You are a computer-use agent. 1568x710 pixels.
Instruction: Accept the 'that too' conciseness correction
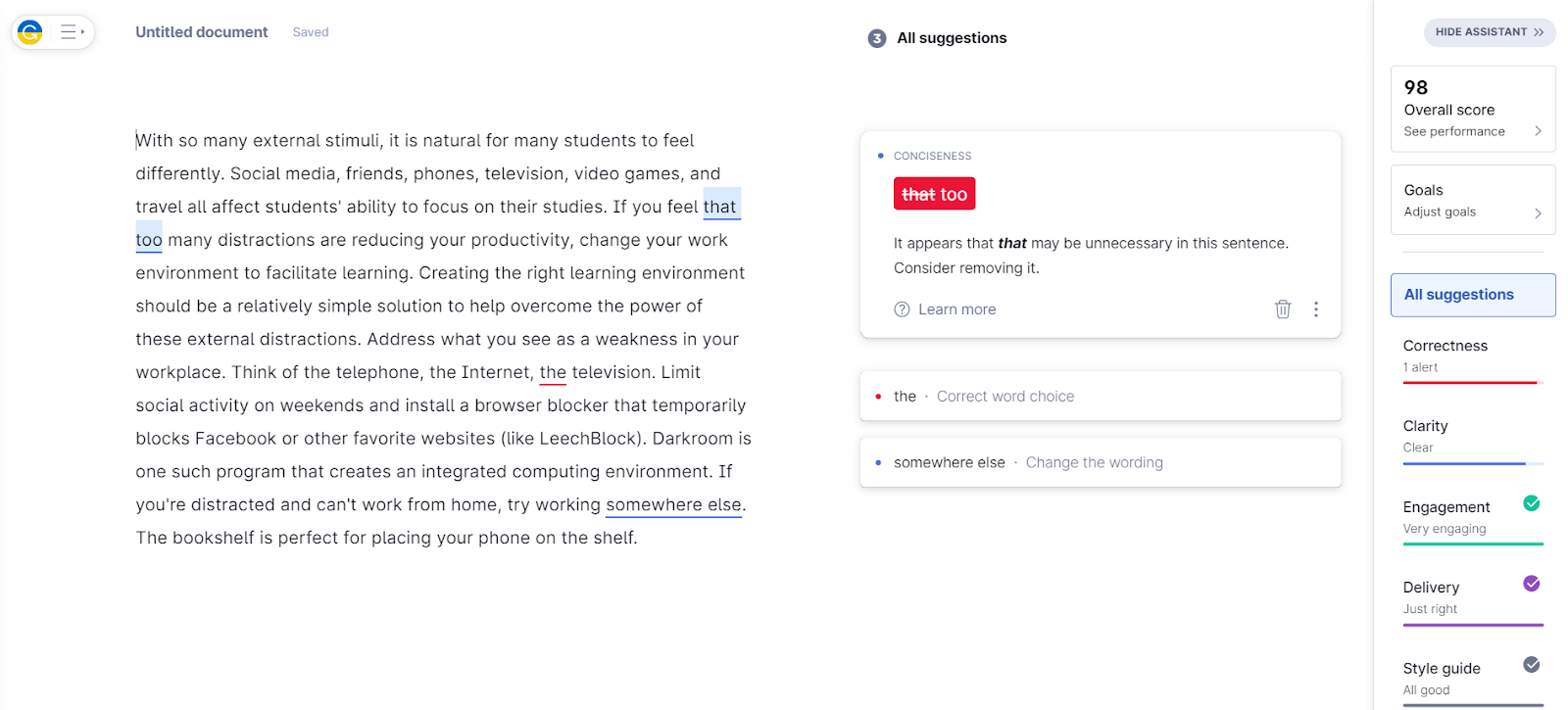pos(934,194)
